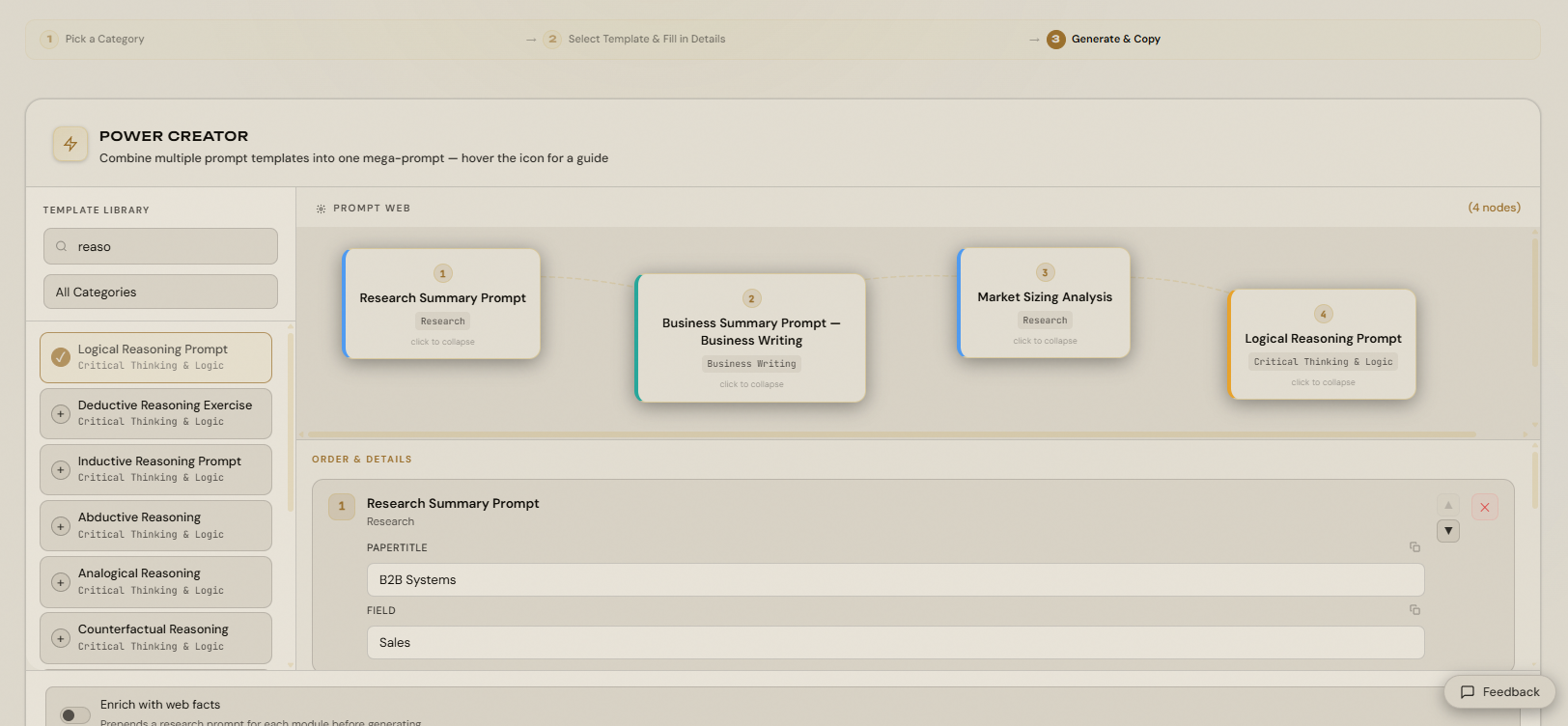Select Inductive Reasoning Prompt template
Screen dimensions: 1568x726
[155, 469]
